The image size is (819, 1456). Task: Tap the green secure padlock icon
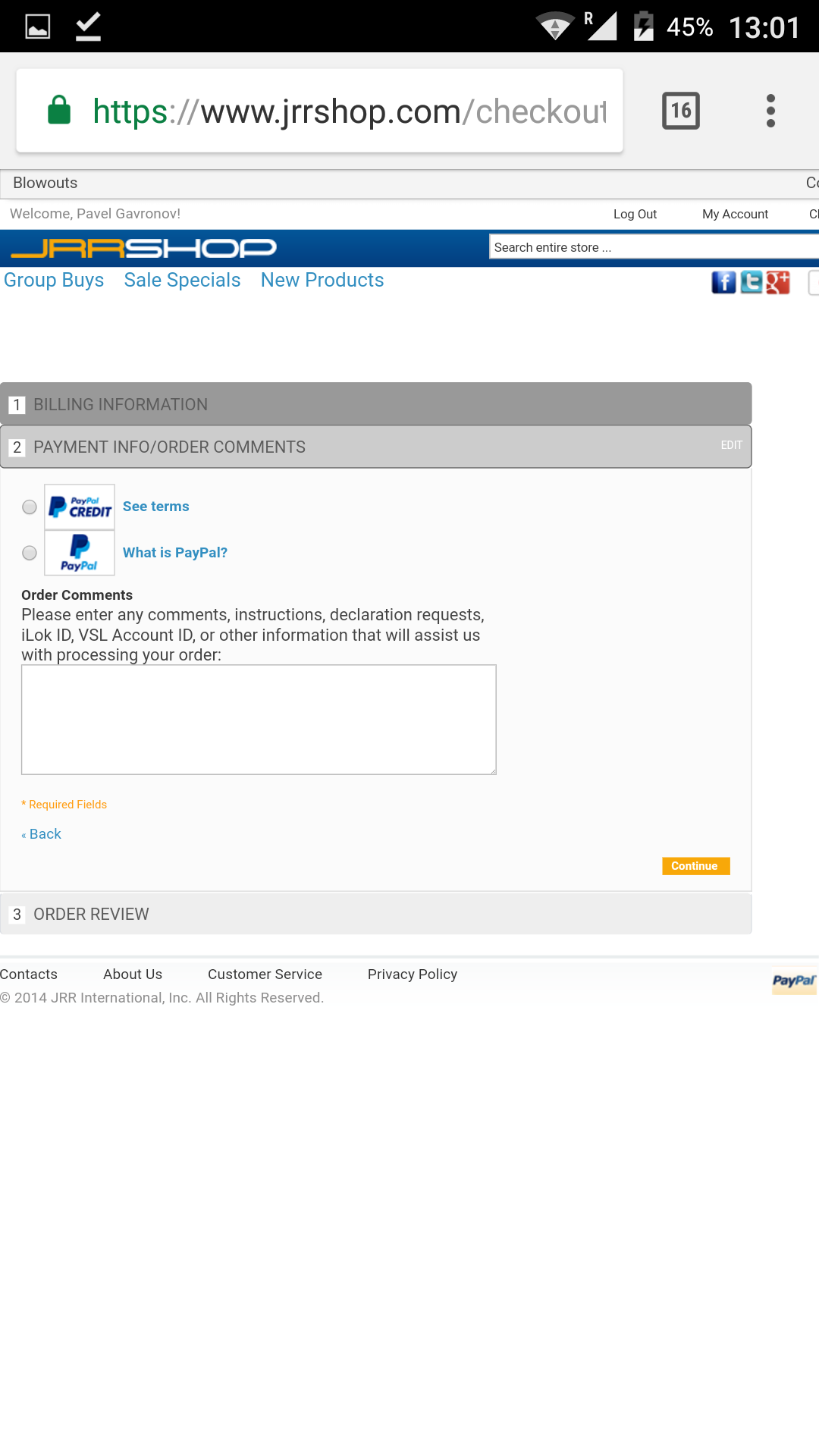tap(59, 110)
